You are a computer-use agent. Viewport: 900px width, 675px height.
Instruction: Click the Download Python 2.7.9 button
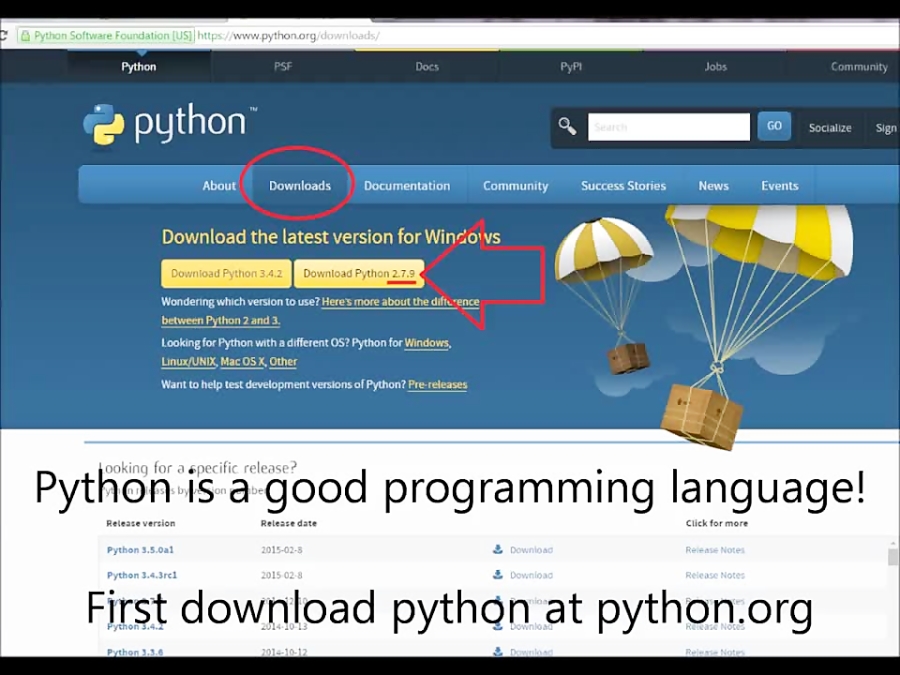click(x=359, y=273)
